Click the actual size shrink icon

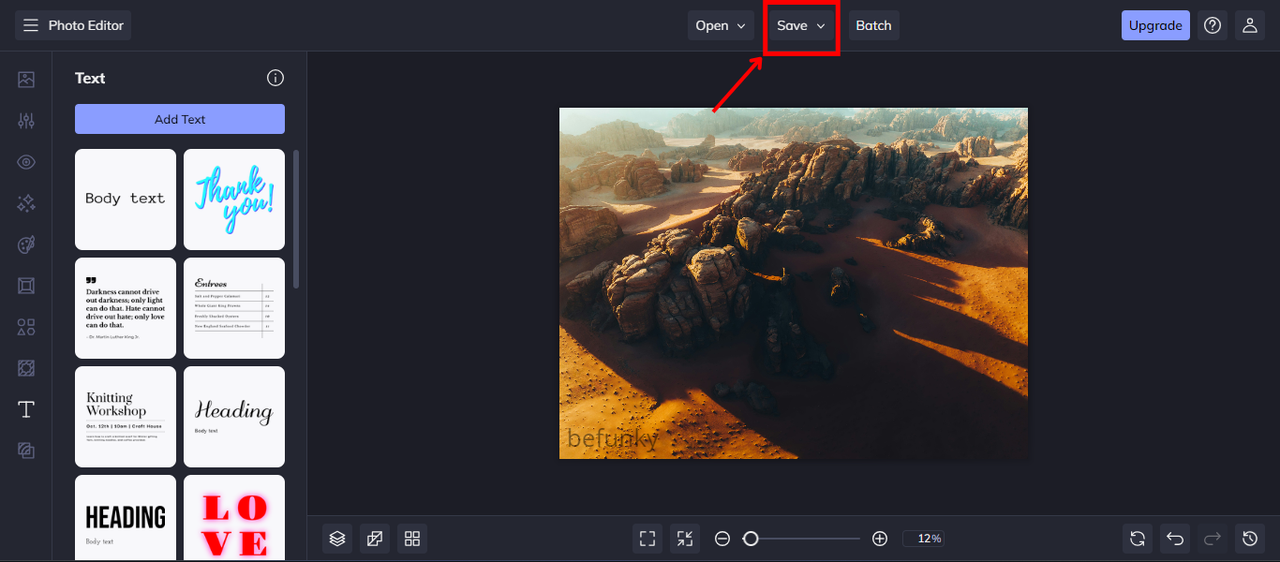(685, 539)
